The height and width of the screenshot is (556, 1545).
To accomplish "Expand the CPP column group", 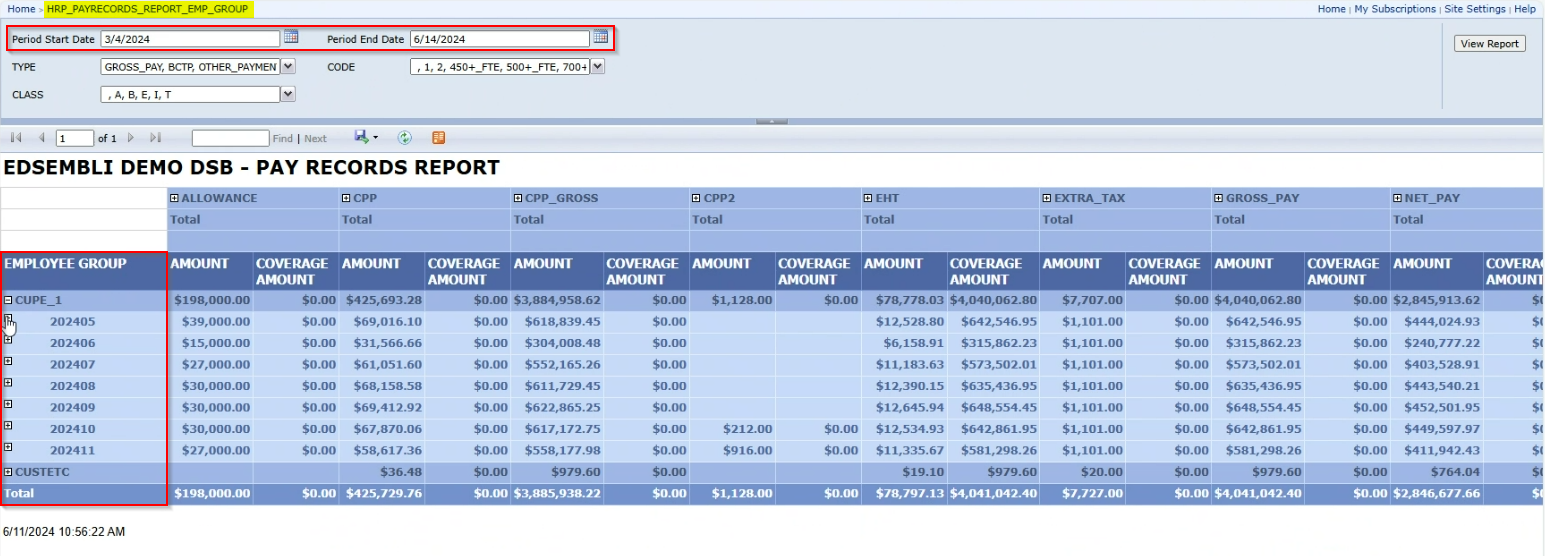I will [x=346, y=198].
